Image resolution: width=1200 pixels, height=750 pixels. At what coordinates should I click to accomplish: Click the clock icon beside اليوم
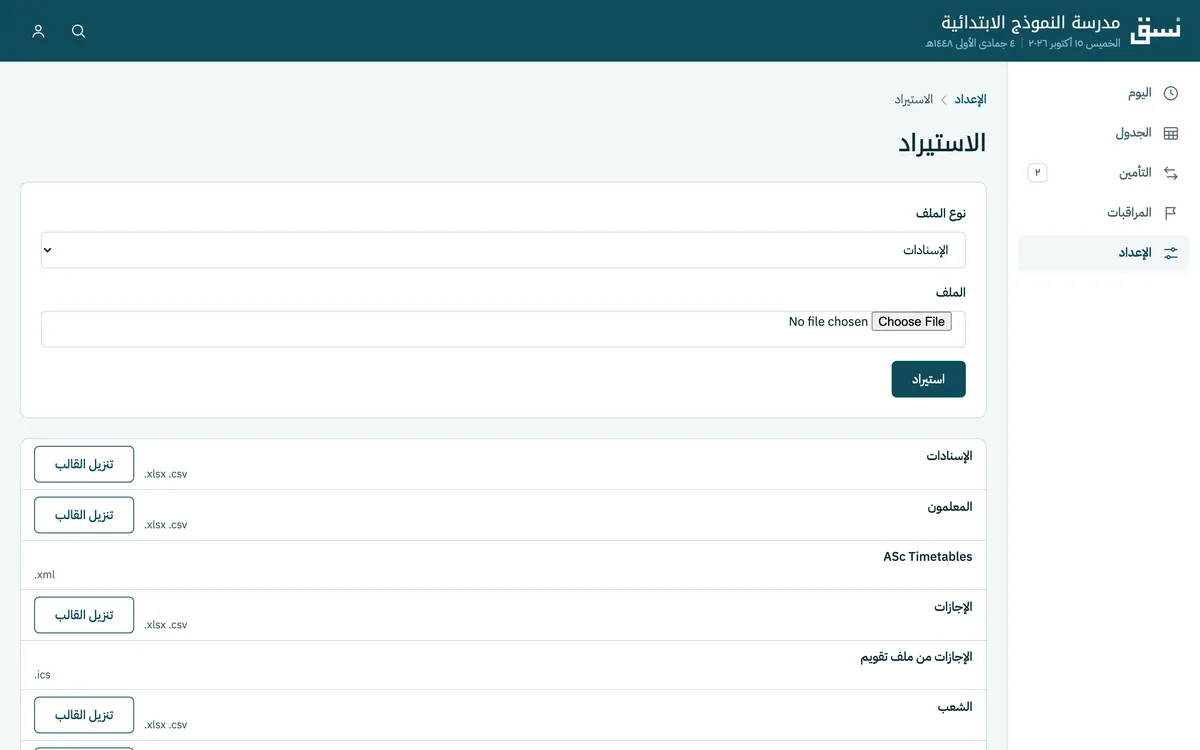point(1171,93)
